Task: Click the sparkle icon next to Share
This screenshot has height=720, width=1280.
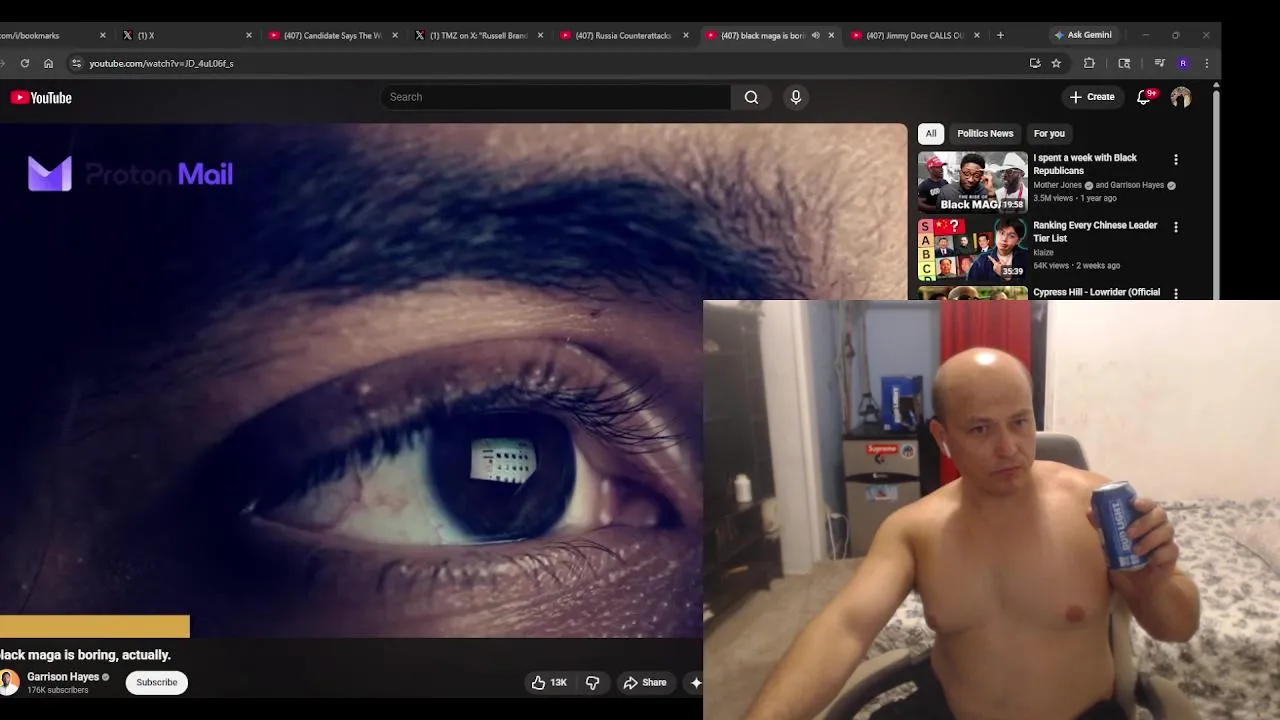Action: point(696,682)
